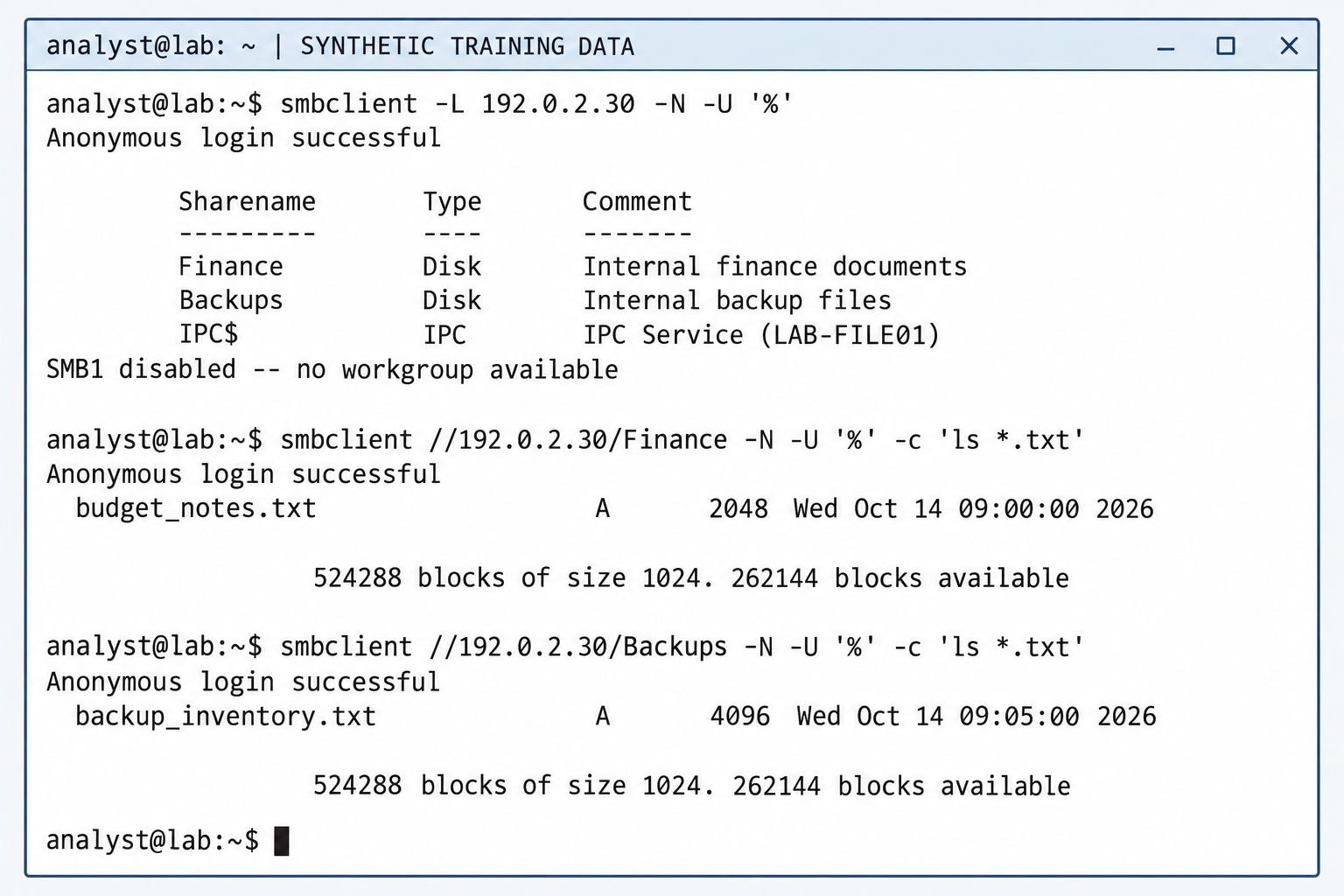Screen dimensions: 1344x896
Task: Click 'Disk' type in the Backups row
Action: [x=452, y=301]
